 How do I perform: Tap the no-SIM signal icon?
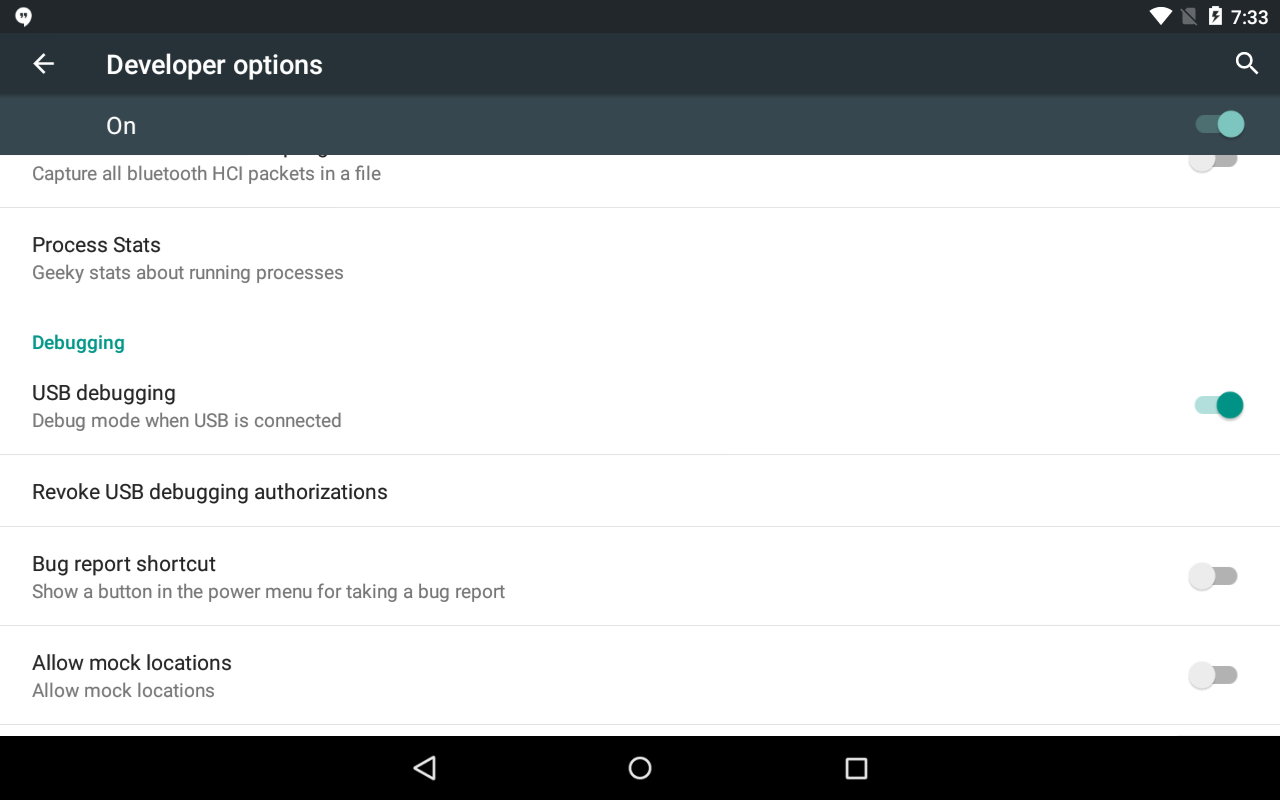pyautogui.click(x=1189, y=16)
